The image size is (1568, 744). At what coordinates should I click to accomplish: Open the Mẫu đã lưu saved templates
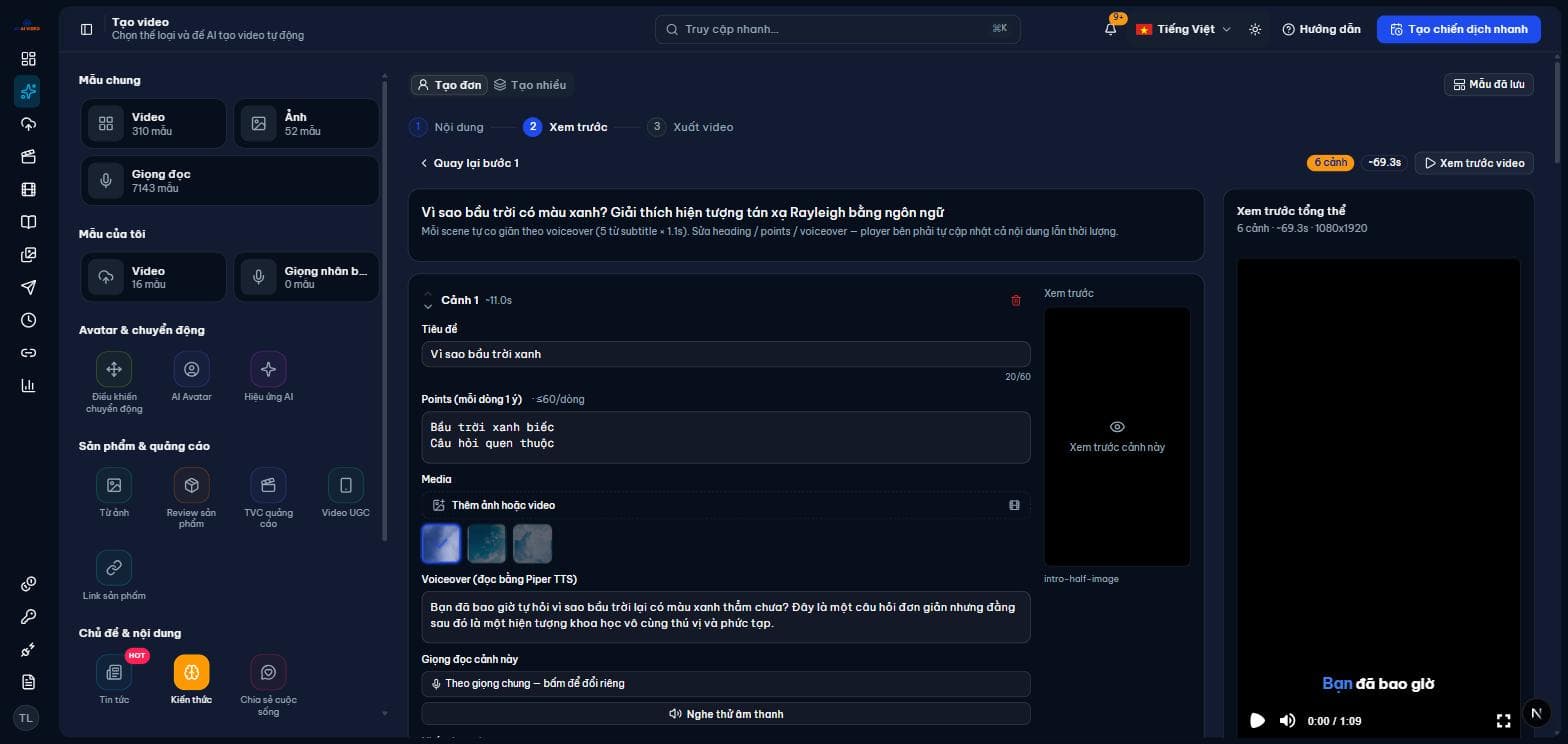1489,85
